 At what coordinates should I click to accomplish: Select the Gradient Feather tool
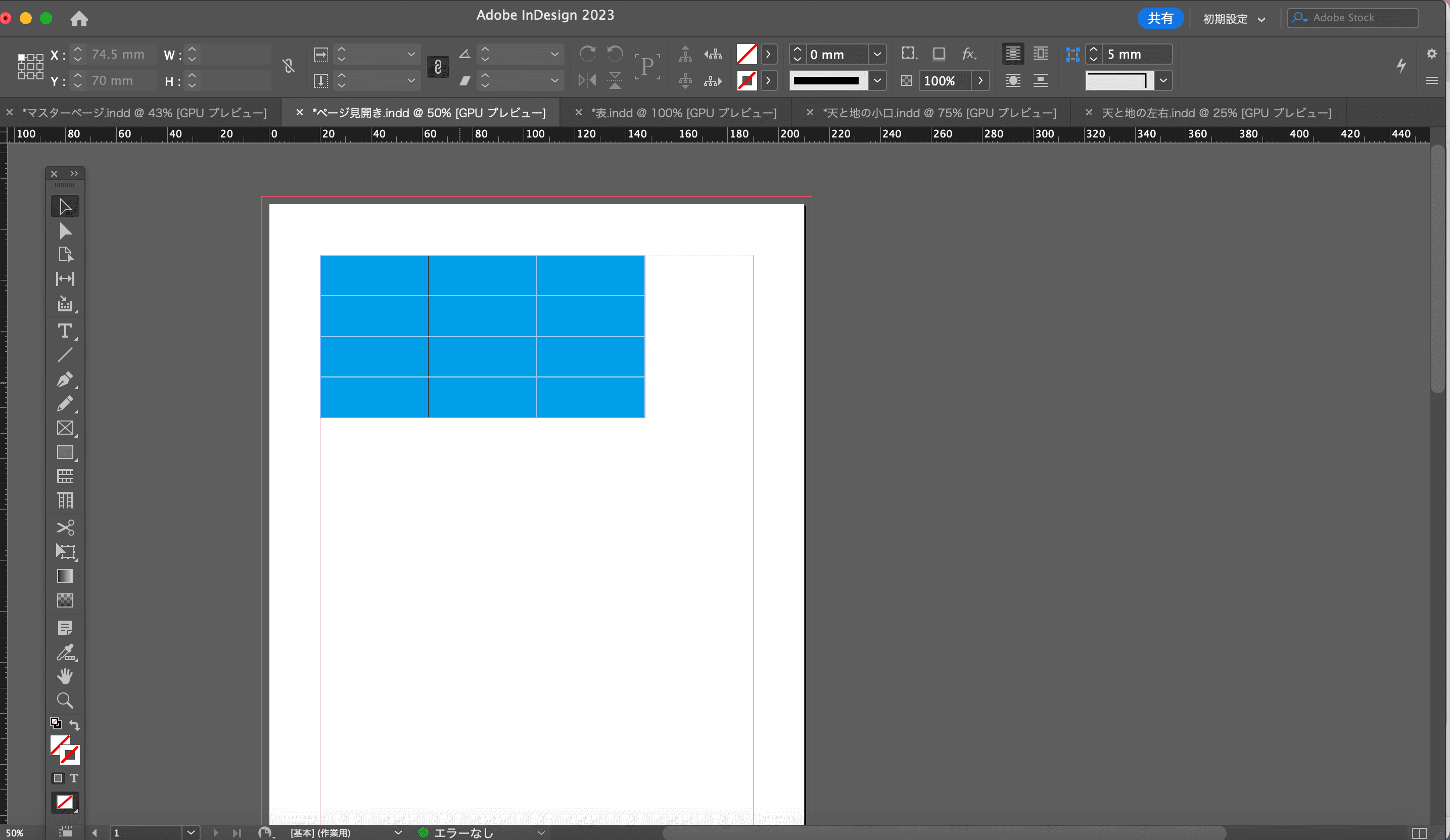coord(65,600)
